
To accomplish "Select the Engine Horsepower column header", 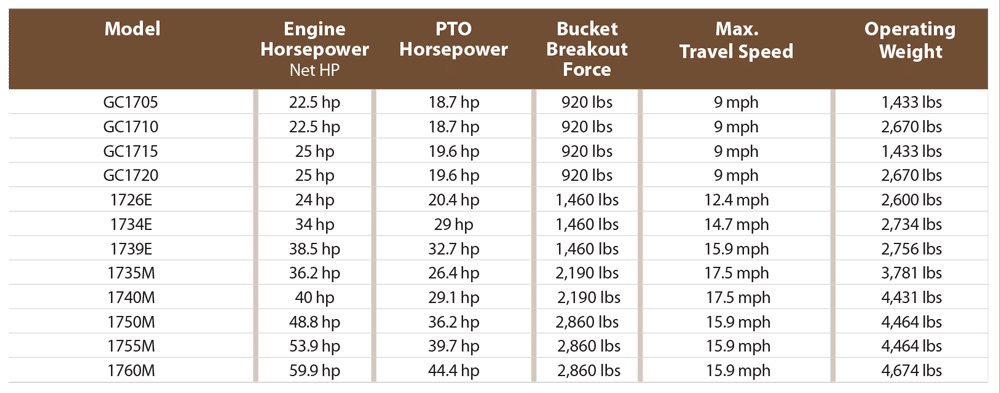I will [x=314, y=48].
